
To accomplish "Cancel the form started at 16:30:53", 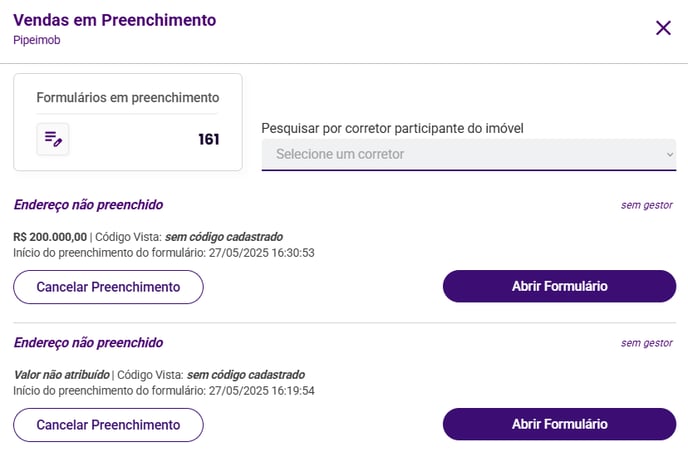I will coord(108,287).
